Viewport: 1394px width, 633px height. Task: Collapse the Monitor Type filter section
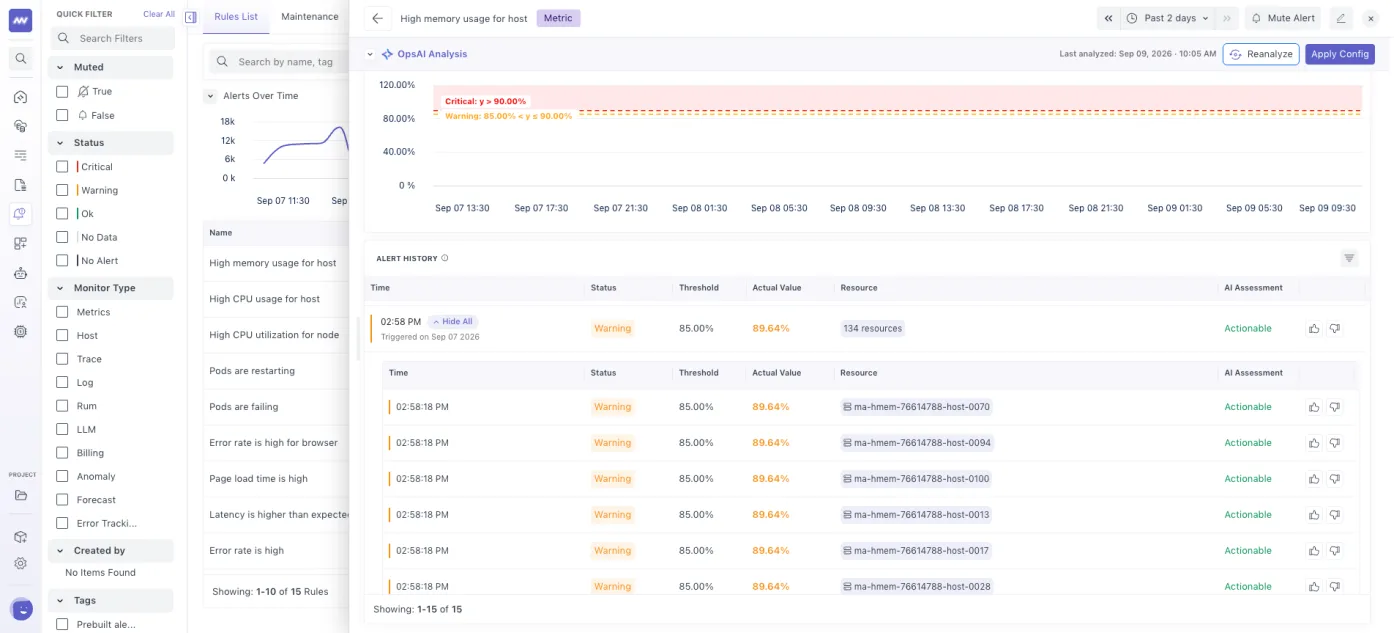click(110, 288)
